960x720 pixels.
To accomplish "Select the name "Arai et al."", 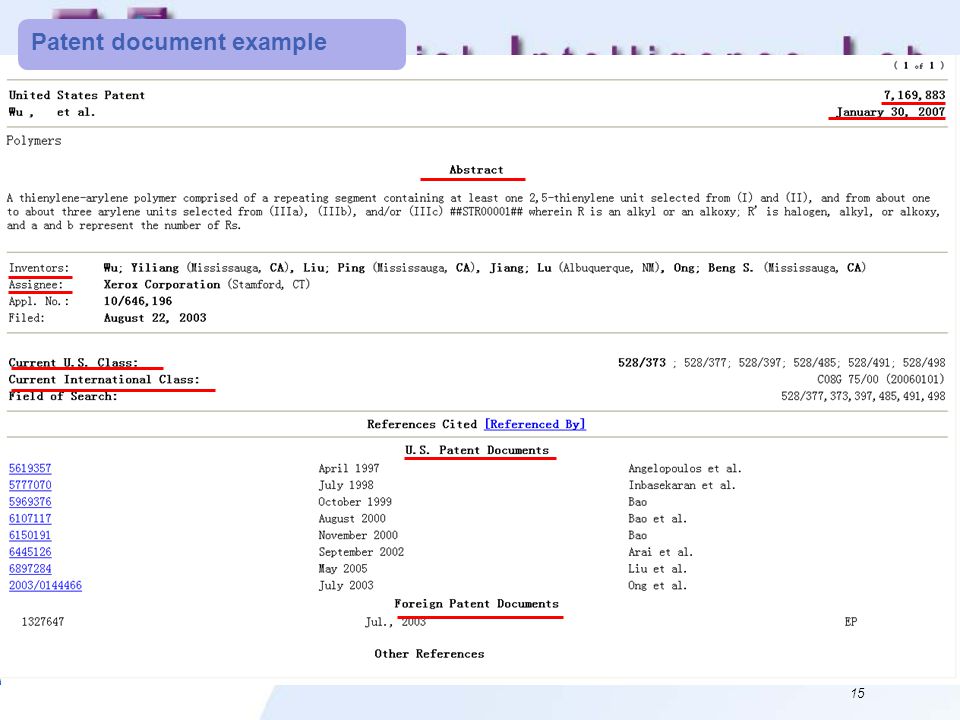I will 661,552.
